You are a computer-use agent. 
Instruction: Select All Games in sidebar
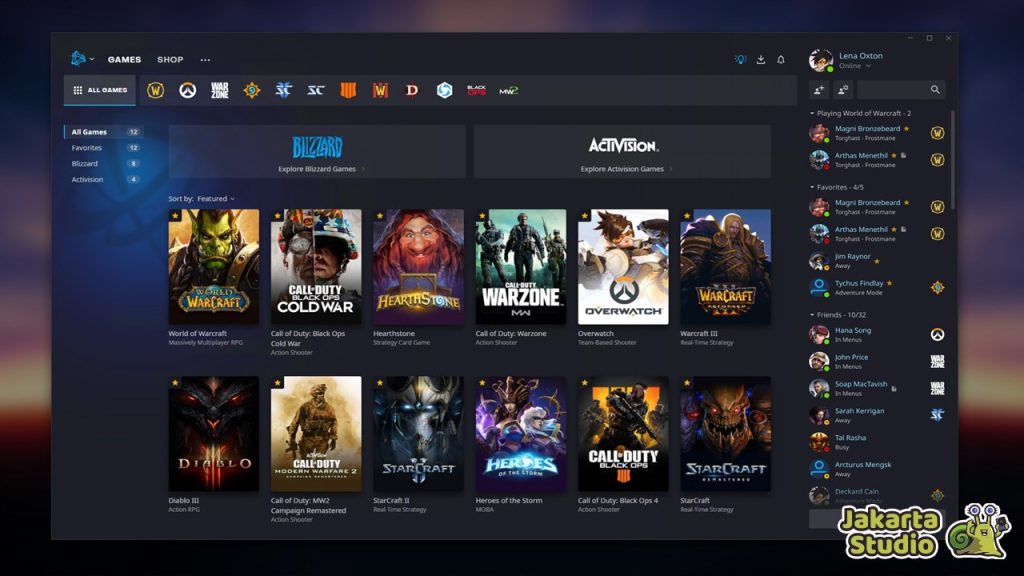[103, 132]
